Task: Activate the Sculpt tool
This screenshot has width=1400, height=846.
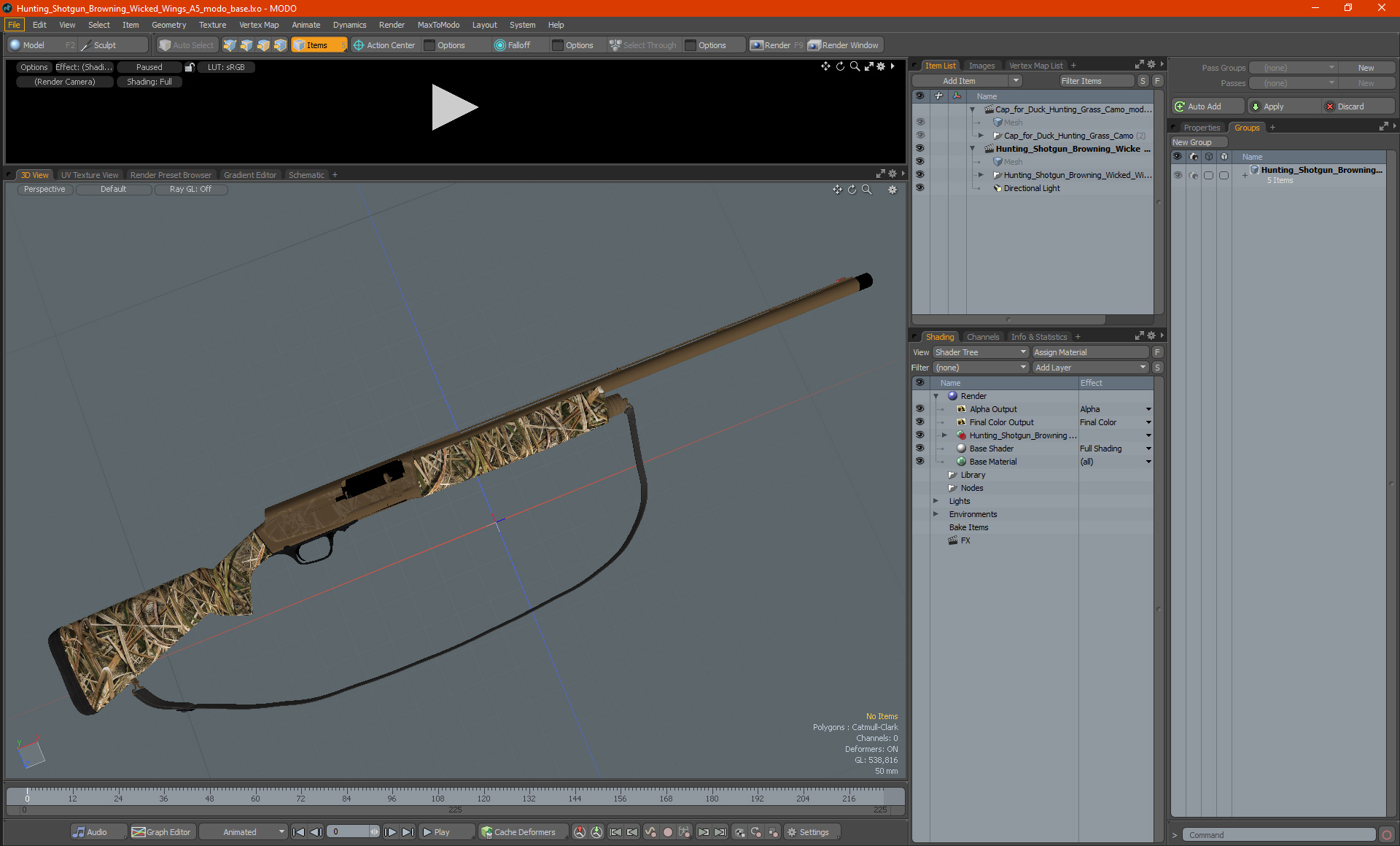Action: pyautogui.click(x=113, y=45)
